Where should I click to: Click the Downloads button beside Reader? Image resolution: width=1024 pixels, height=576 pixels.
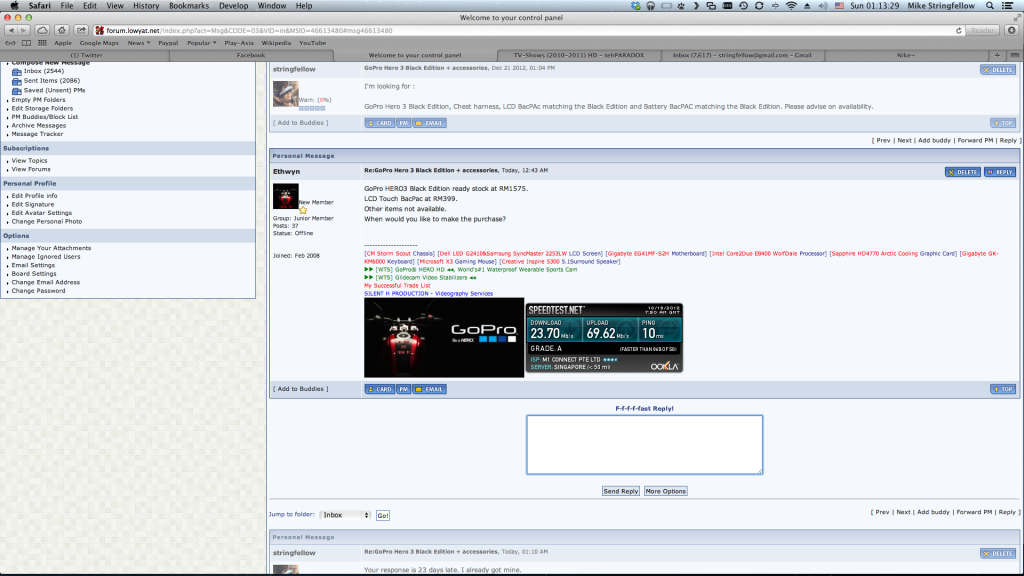click(1011, 30)
